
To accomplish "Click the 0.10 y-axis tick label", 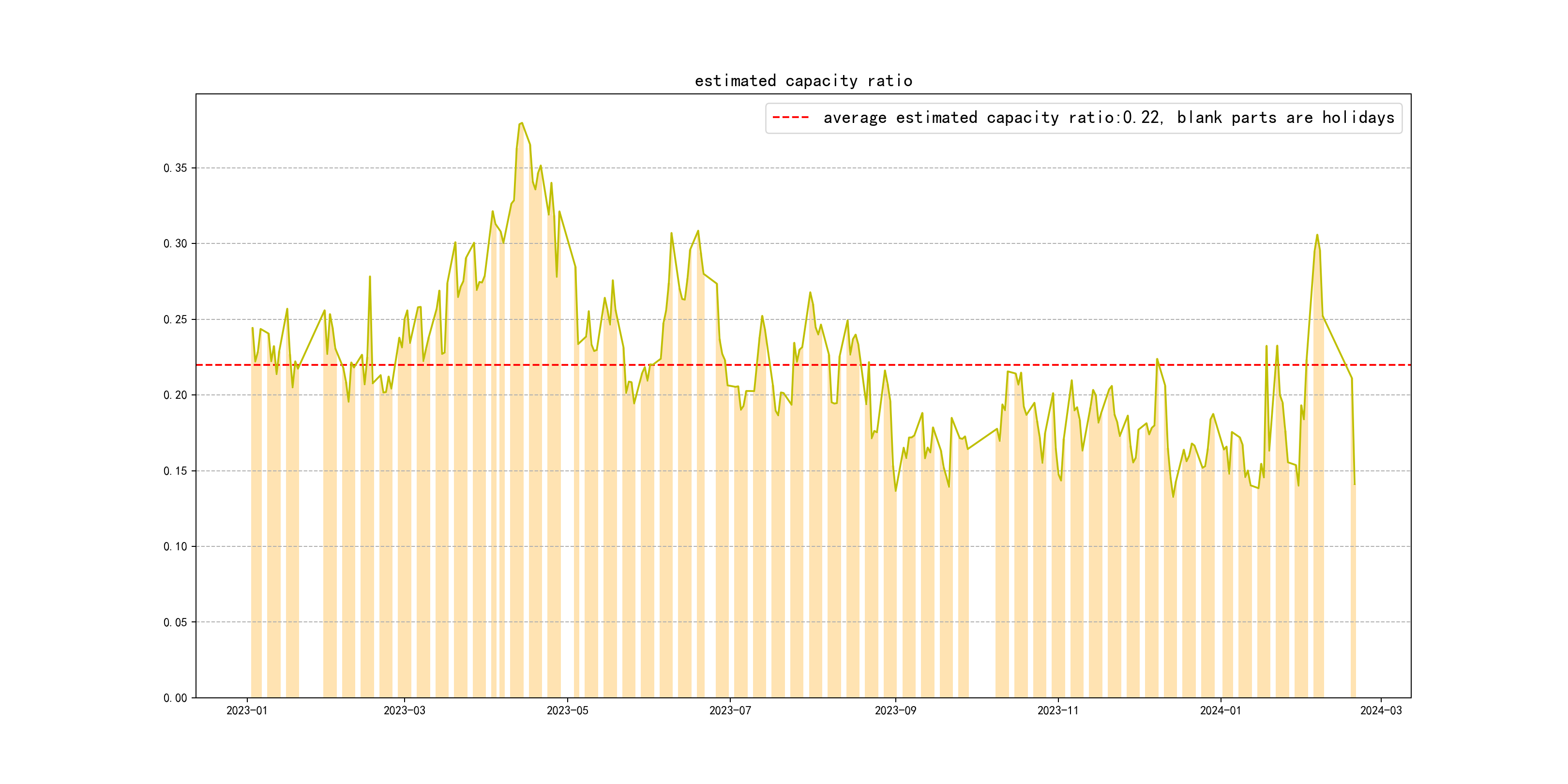I will coord(175,546).
